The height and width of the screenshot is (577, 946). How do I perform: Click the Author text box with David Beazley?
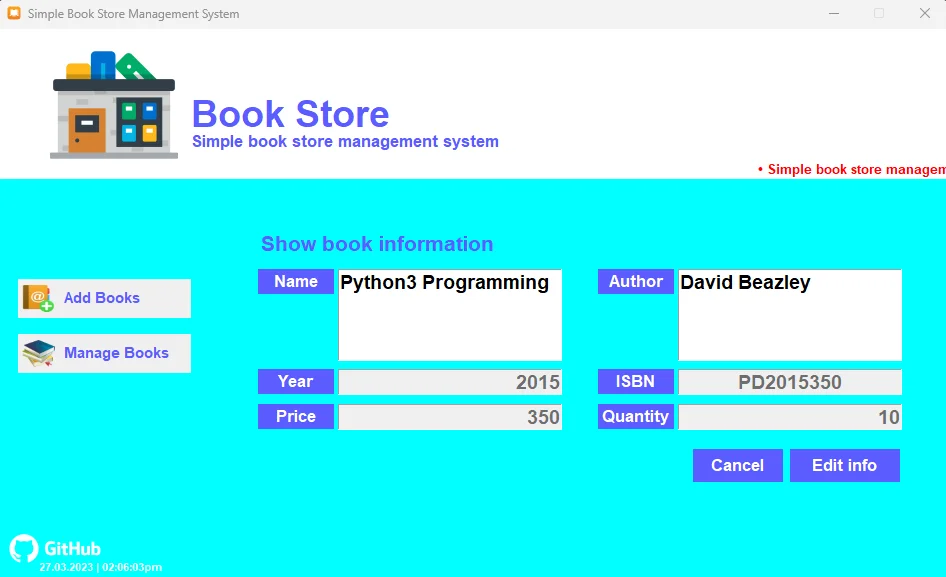(x=790, y=315)
